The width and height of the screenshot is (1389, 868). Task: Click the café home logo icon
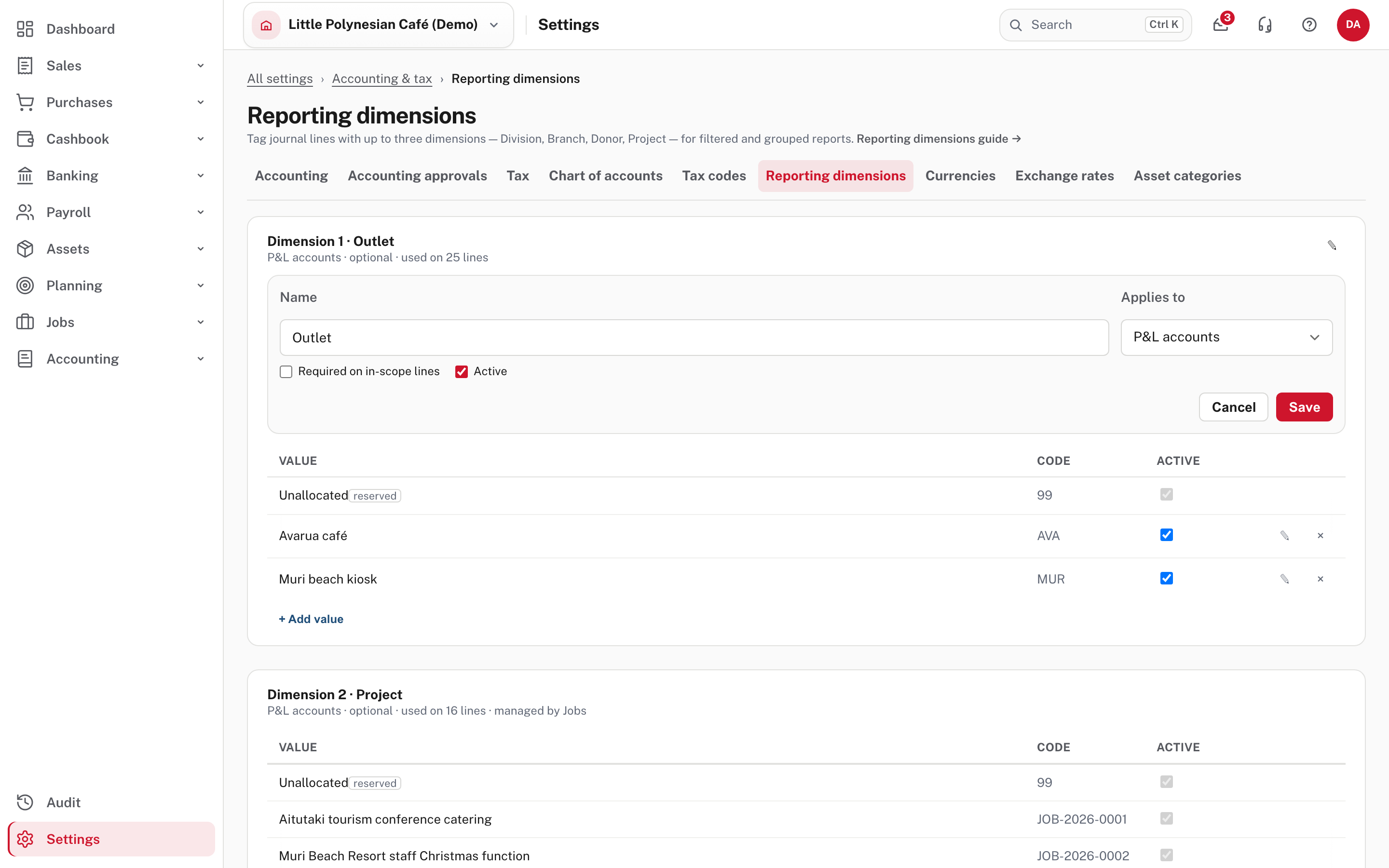point(266,25)
